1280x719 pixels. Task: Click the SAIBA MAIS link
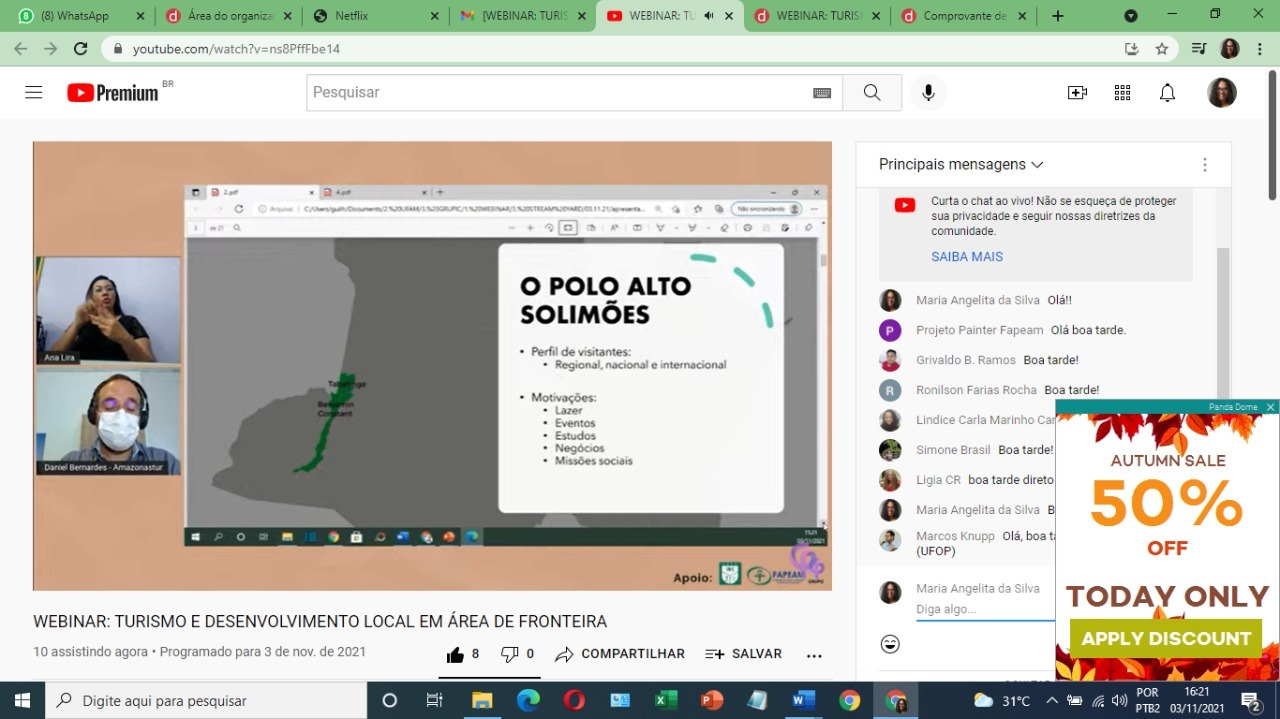pos(966,256)
